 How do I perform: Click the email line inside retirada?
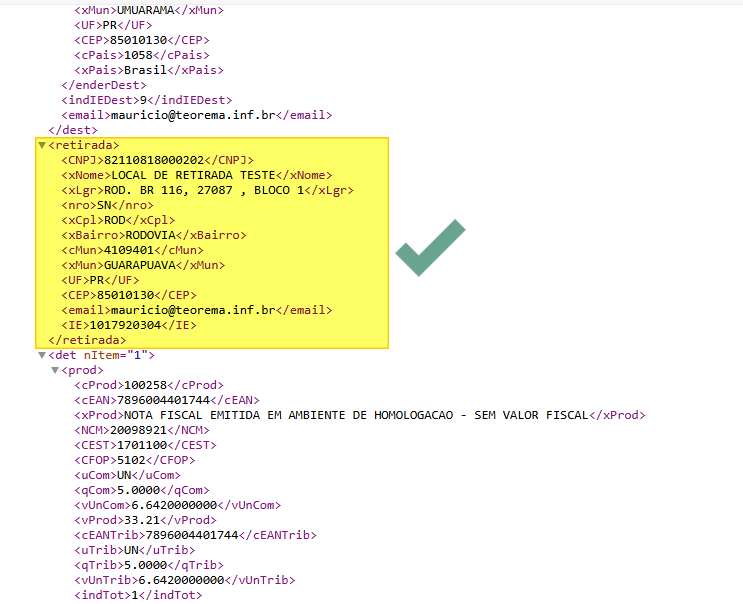click(x=197, y=310)
